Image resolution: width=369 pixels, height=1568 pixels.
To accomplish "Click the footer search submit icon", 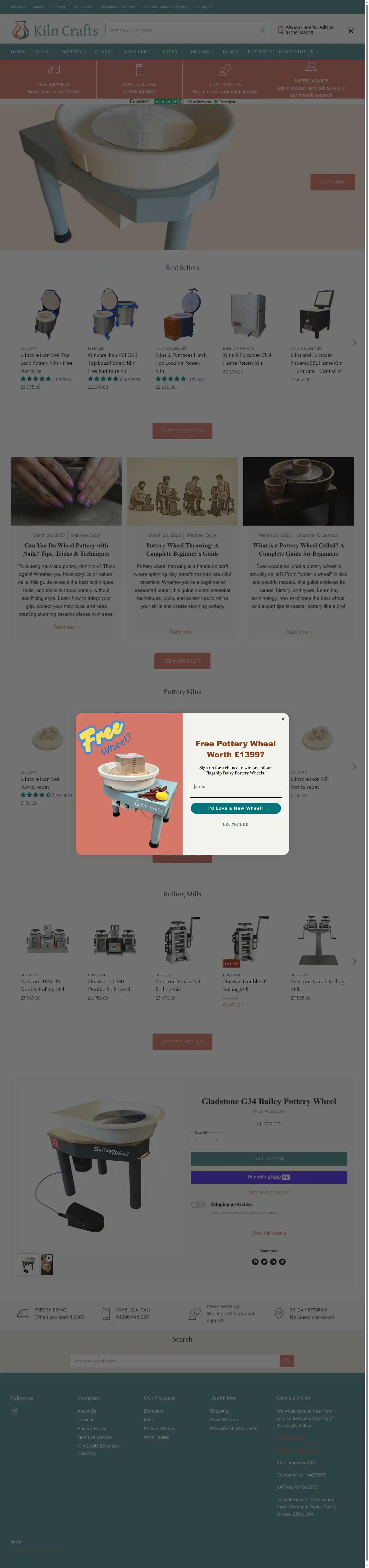I will tap(287, 1361).
